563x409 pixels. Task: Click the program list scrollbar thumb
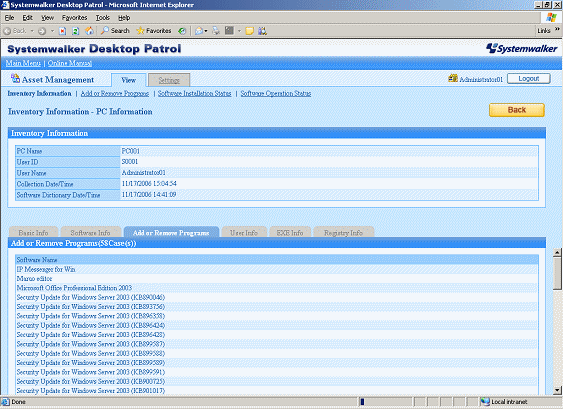(x=557, y=273)
